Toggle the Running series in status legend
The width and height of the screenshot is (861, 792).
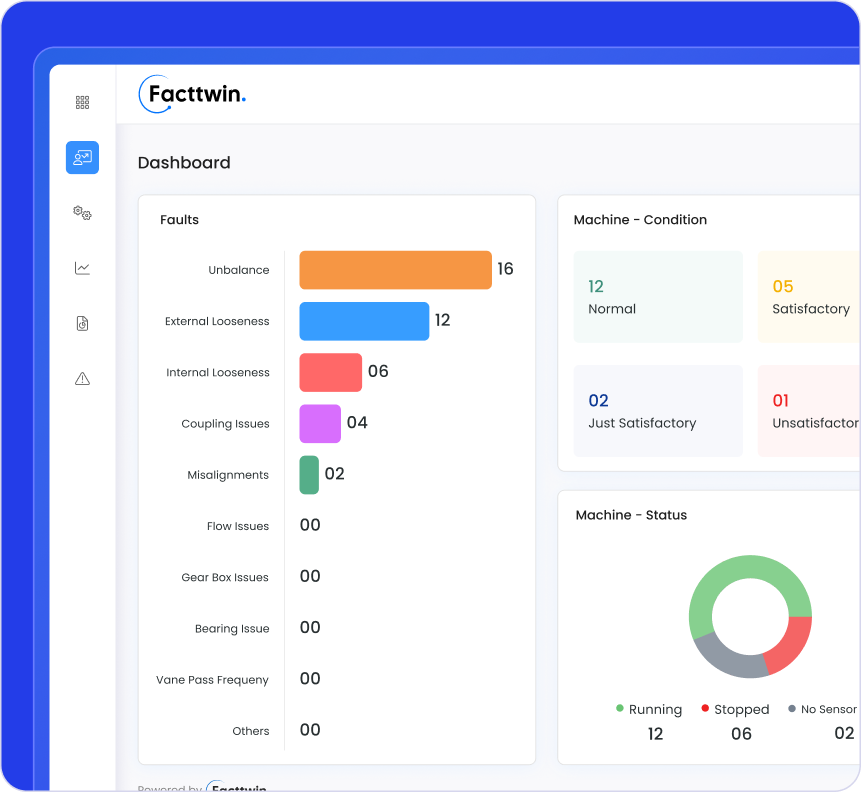point(650,709)
